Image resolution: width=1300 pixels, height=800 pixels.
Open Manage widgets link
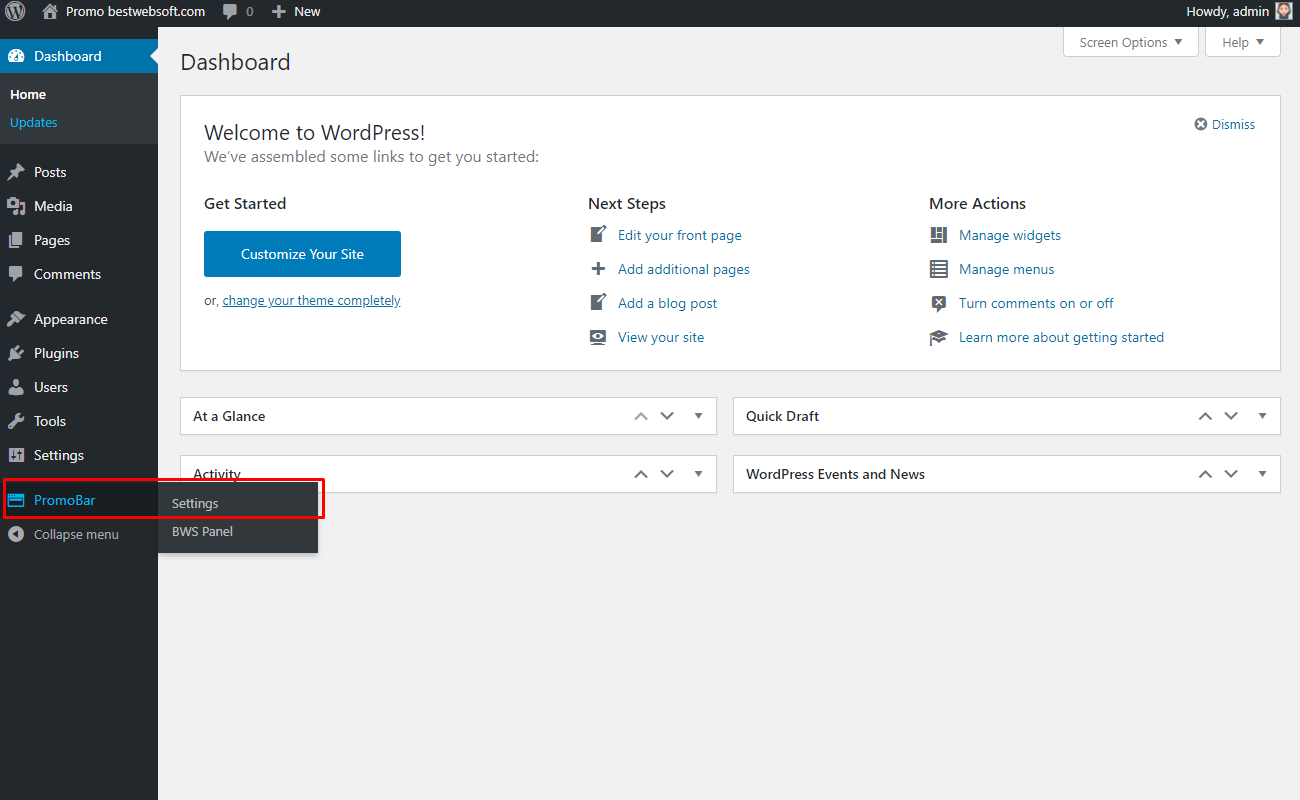point(1010,235)
